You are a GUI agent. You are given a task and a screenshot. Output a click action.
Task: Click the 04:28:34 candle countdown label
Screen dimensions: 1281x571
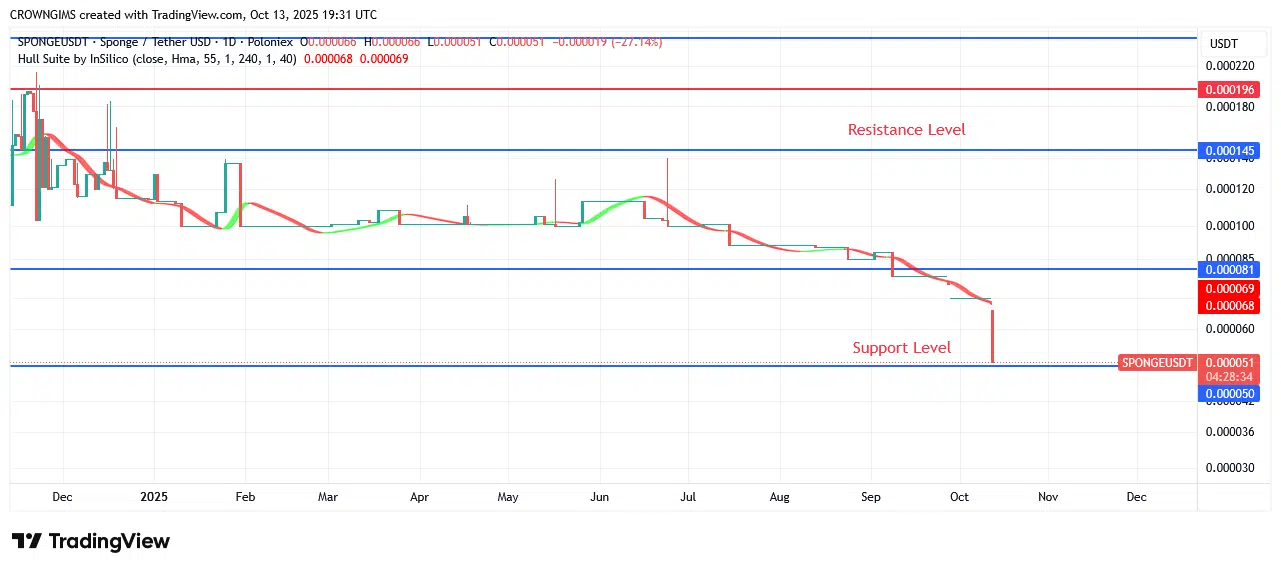1230,377
